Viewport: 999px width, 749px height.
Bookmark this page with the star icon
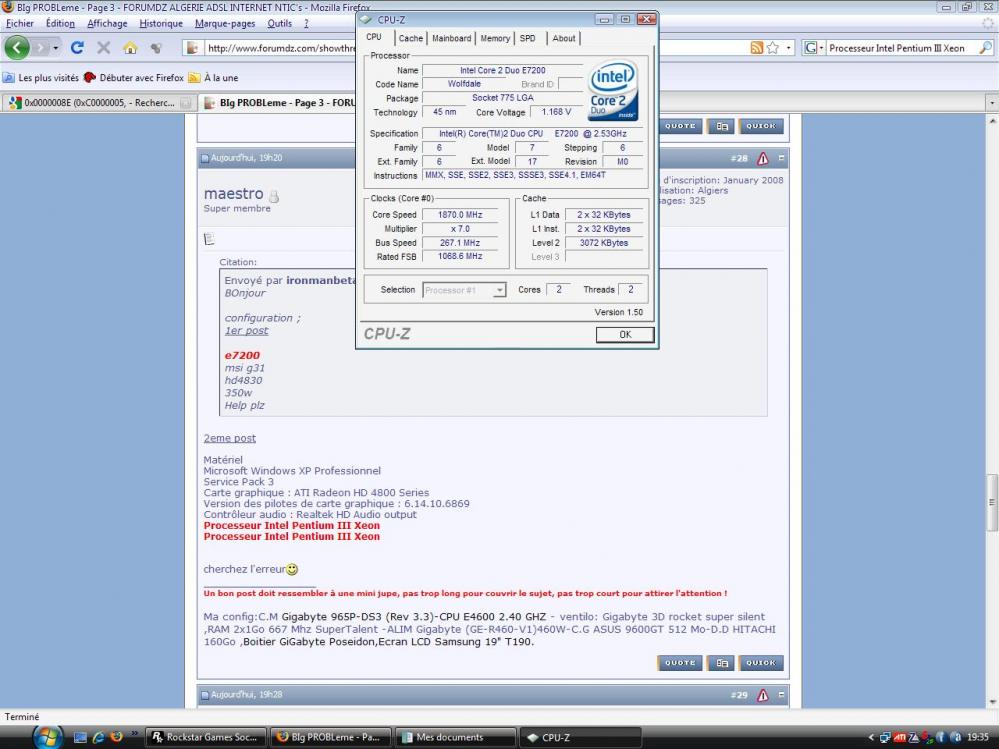773,48
